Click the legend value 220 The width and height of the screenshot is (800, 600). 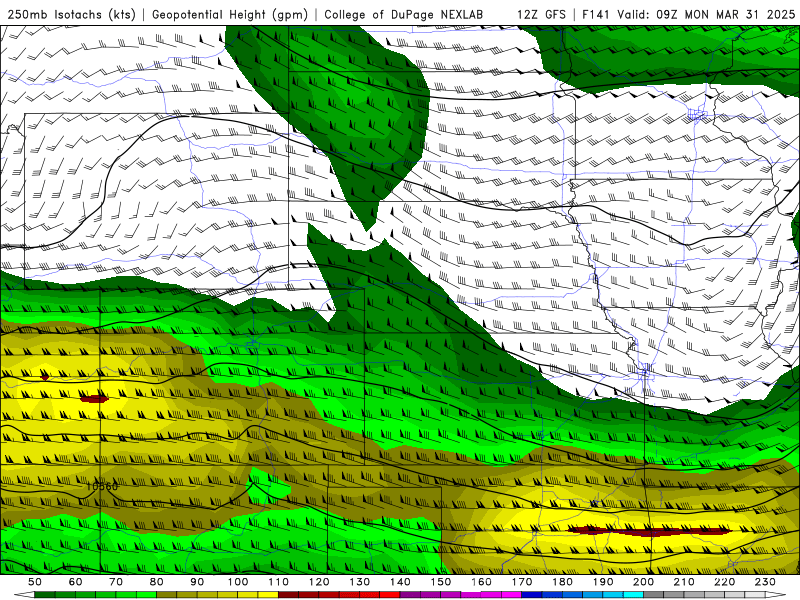tap(725, 582)
